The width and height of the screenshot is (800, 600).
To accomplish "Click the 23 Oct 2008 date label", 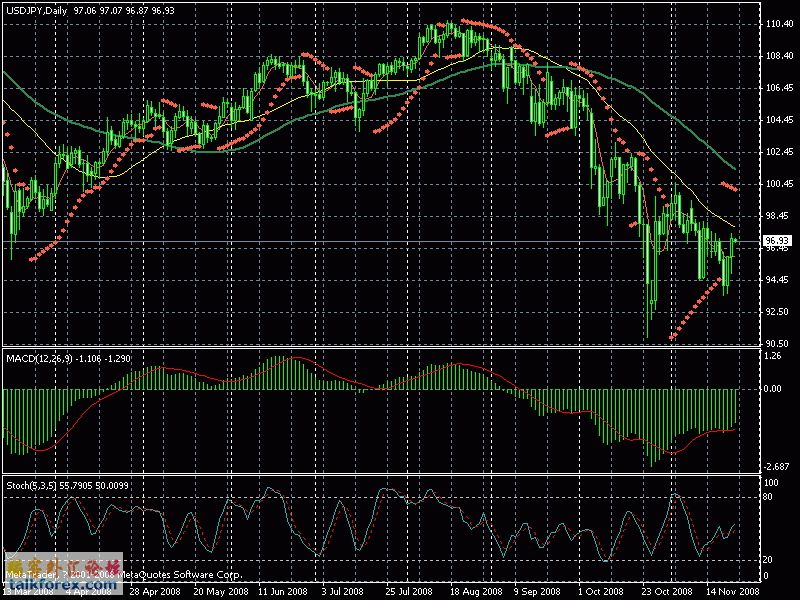I will [x=667, y=592].
